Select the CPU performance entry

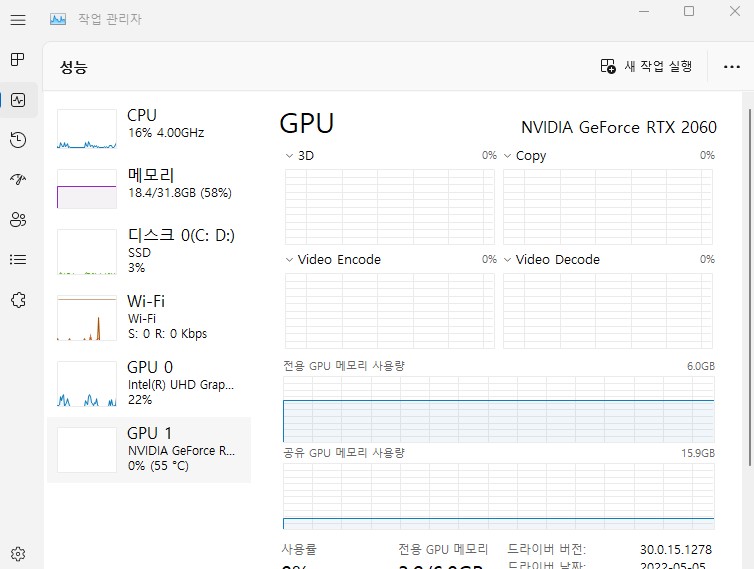(x=149, y=128)
